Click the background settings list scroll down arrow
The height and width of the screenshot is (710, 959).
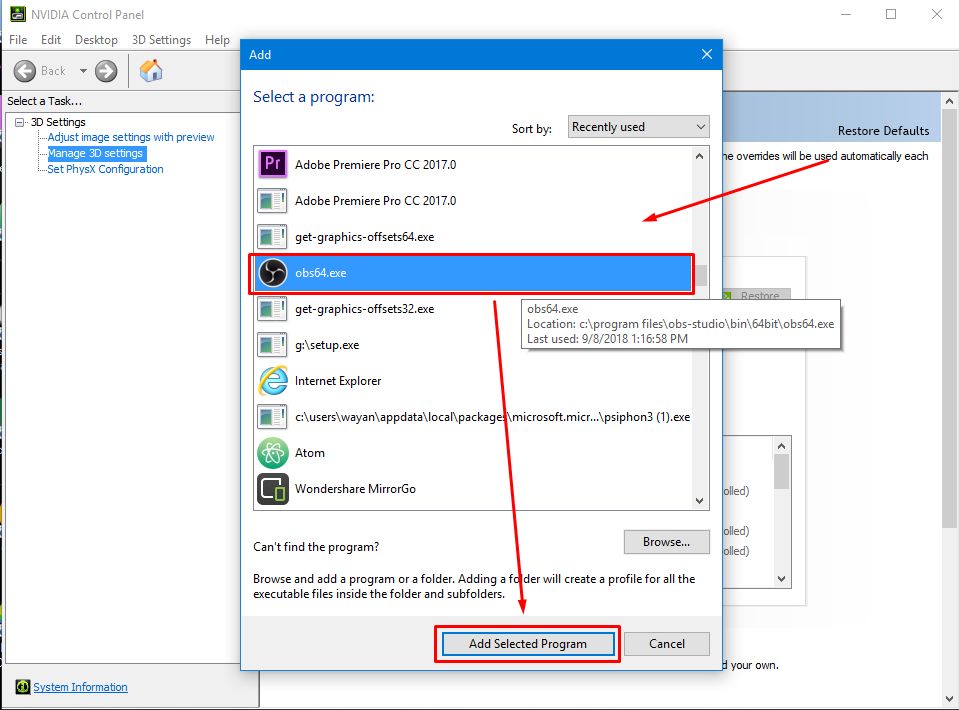click(x=782, y=579)
